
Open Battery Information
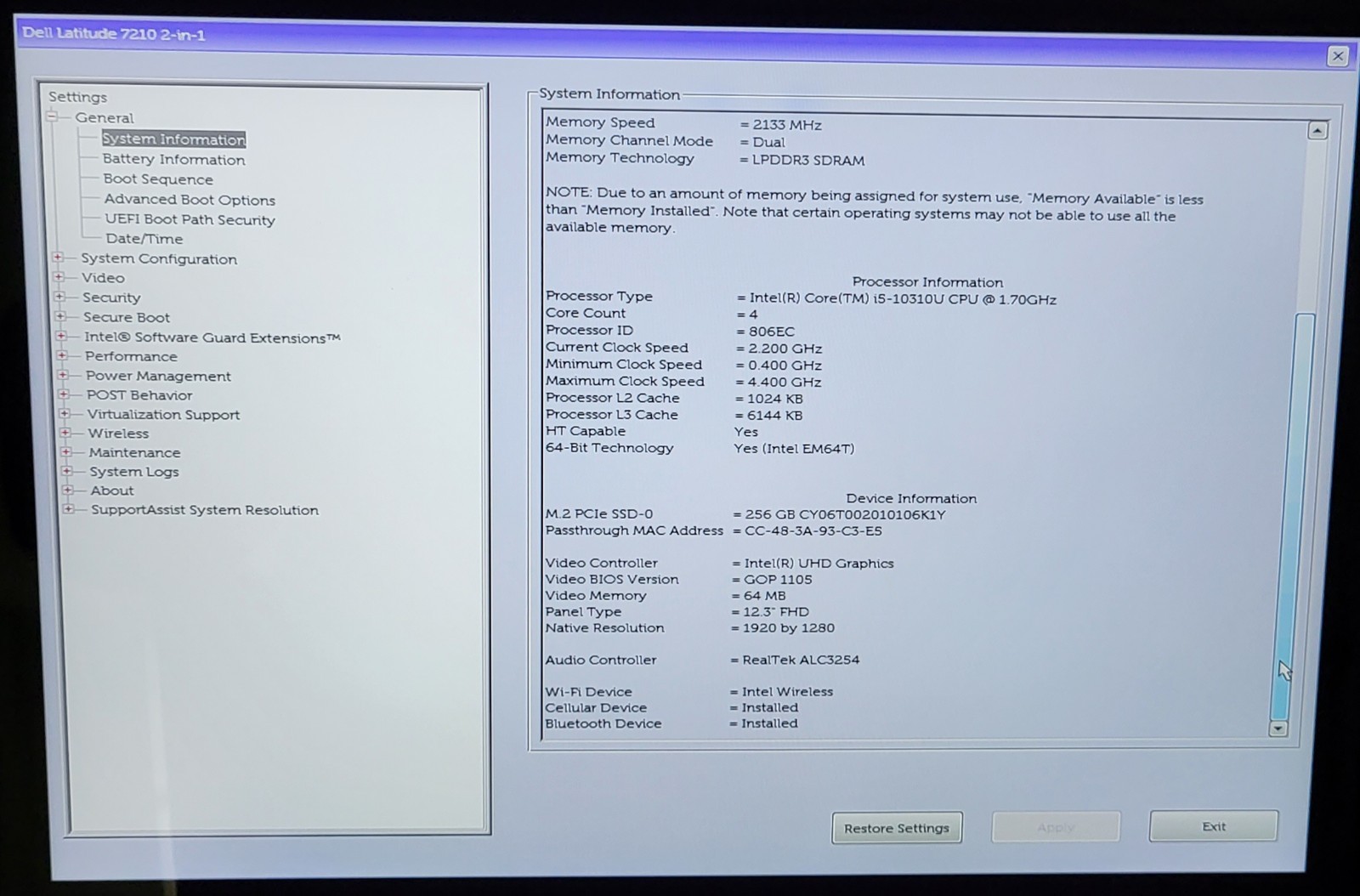pos(173,160)
